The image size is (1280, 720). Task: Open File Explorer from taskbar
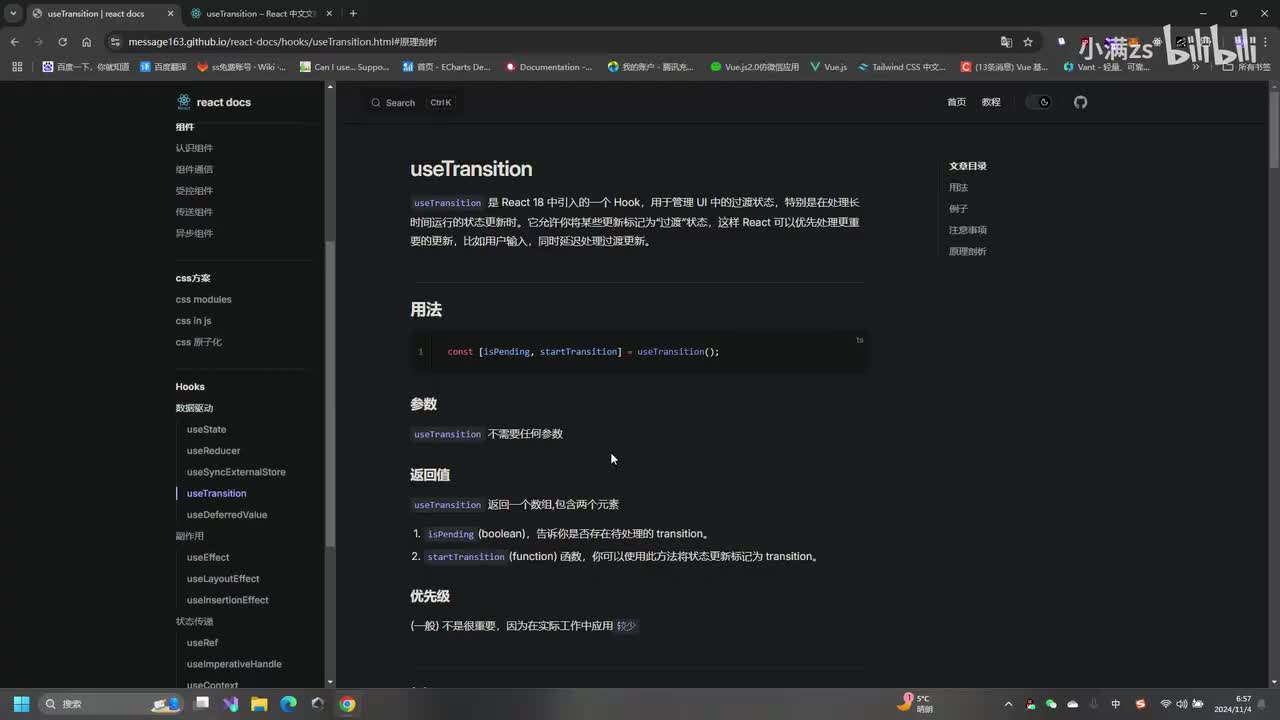point(259,704)
